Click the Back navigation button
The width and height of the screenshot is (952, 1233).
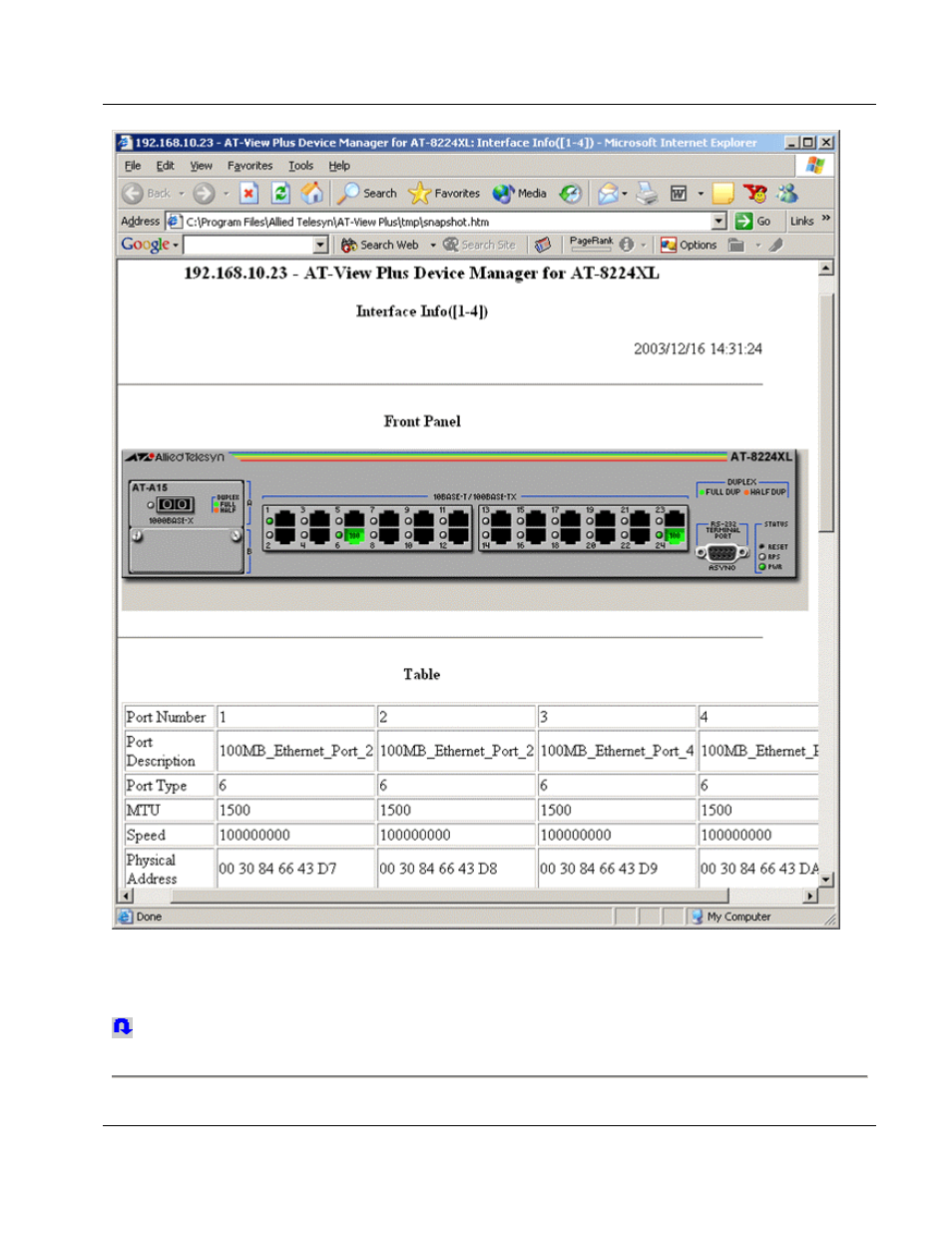(147, 194)
